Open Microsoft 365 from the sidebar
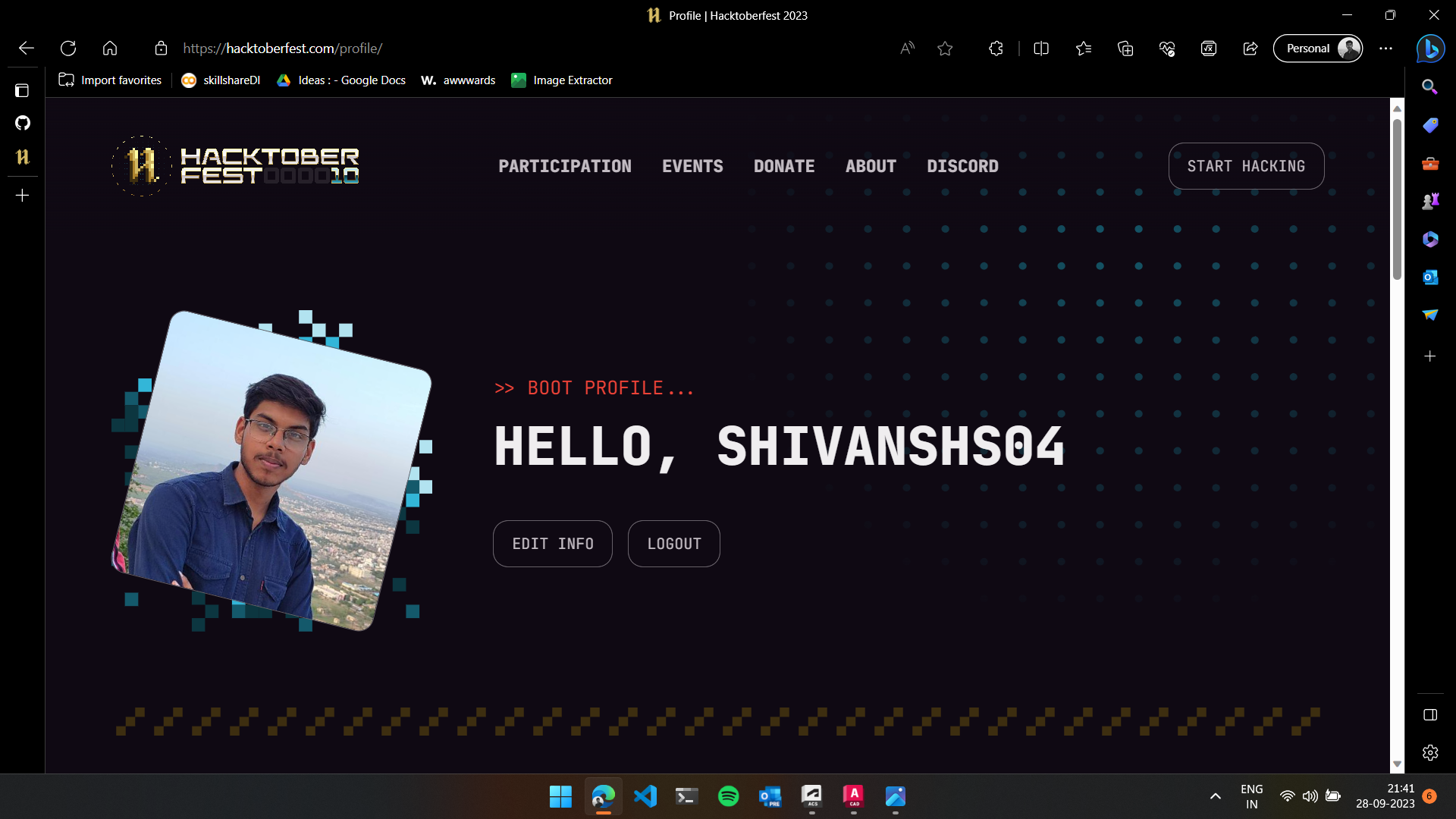 coord(1430,239)
